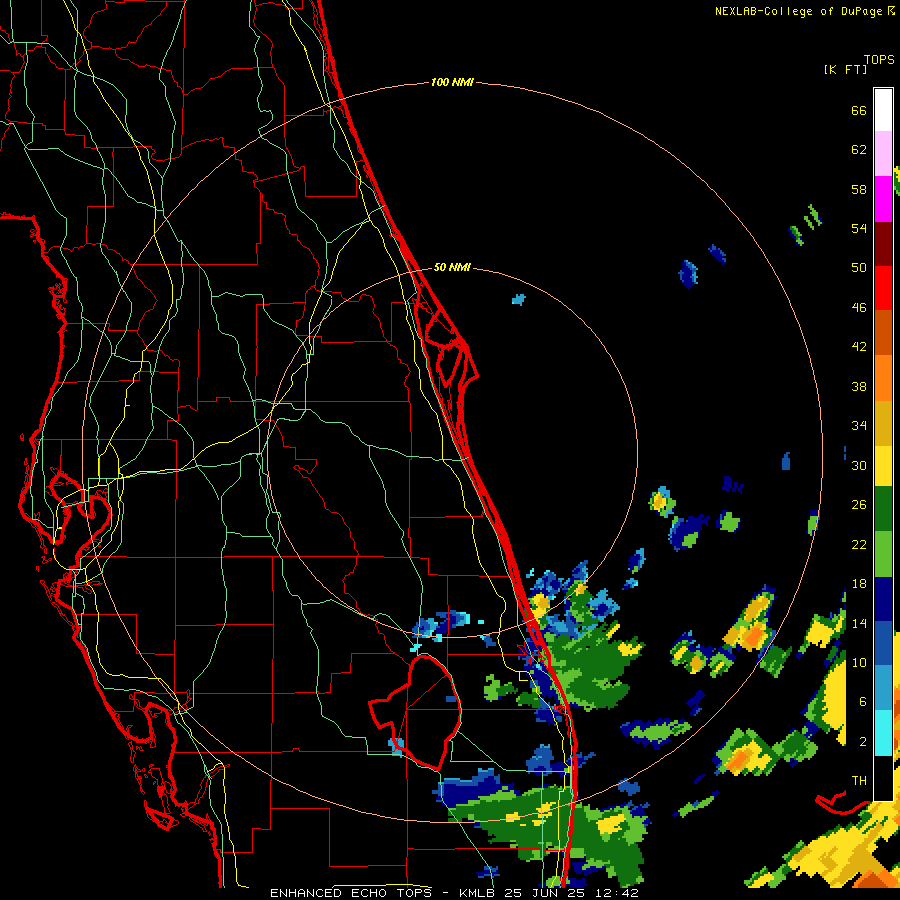This screenshot has height=900, width=900.
Task: Click the "100 NMI" range ring label
Action: pyautogui.click(x=452, y=82)
